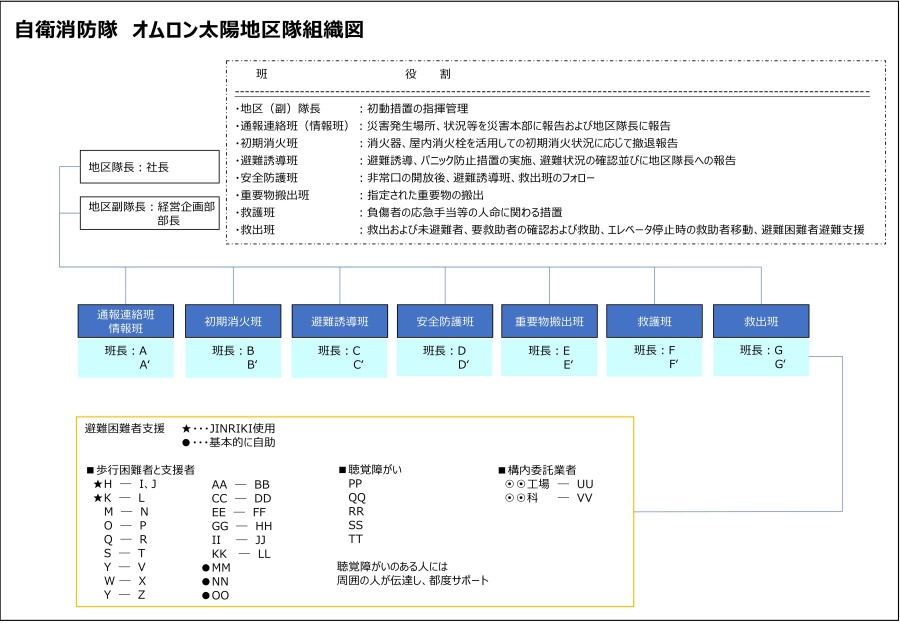
Task: Click the description starting 災害発生場所、状況等
Action: click(x=519, y=126)
